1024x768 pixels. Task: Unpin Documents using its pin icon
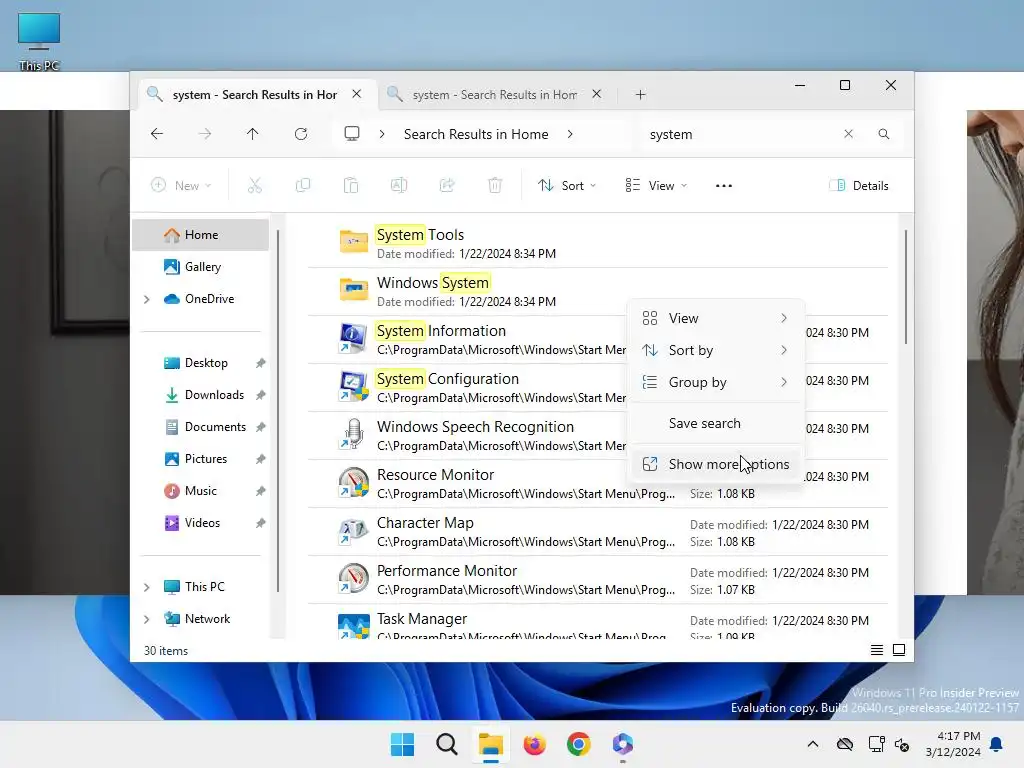[261, 427]
